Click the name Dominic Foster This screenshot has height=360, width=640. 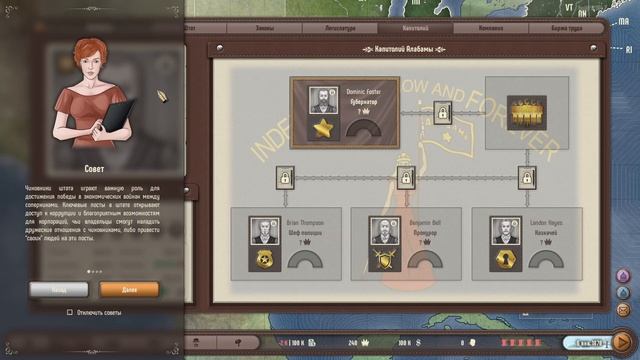coord(363,92)
